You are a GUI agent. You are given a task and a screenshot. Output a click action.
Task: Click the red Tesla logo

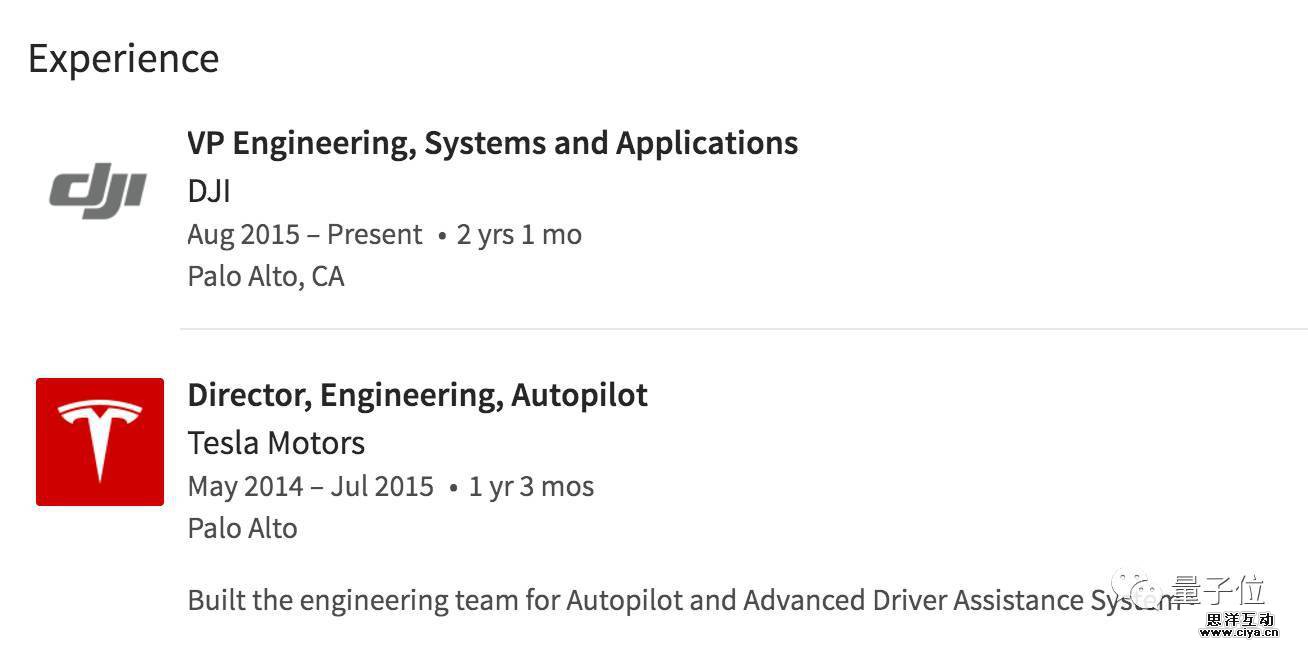(100, 441)
